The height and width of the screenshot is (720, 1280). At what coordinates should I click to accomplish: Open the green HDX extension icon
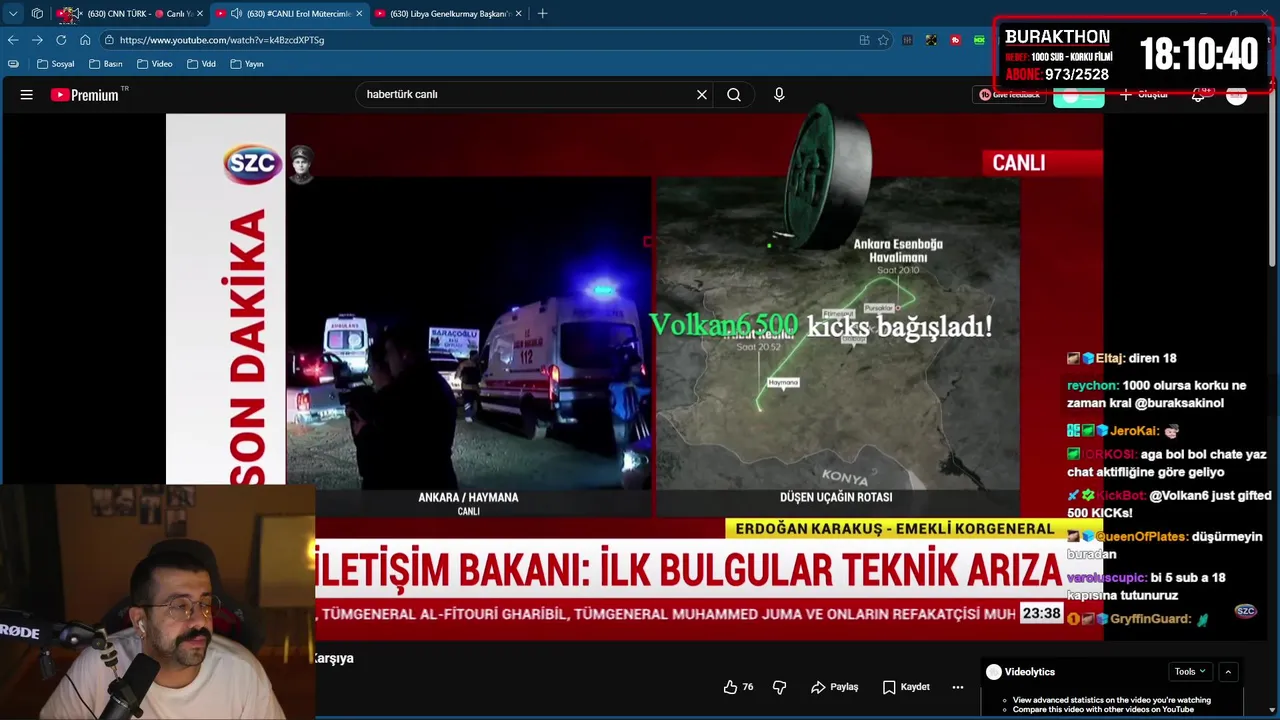[x=980, y=40]
